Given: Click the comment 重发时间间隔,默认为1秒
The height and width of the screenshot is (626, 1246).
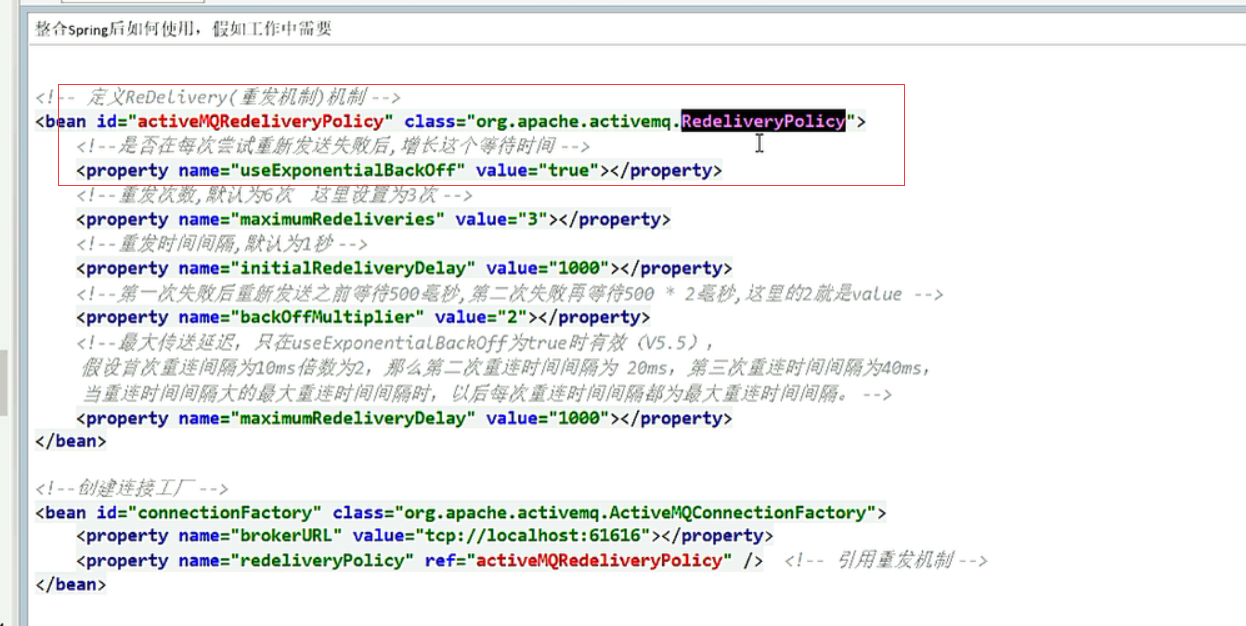Looking at the screenshot, I should 222,244.
